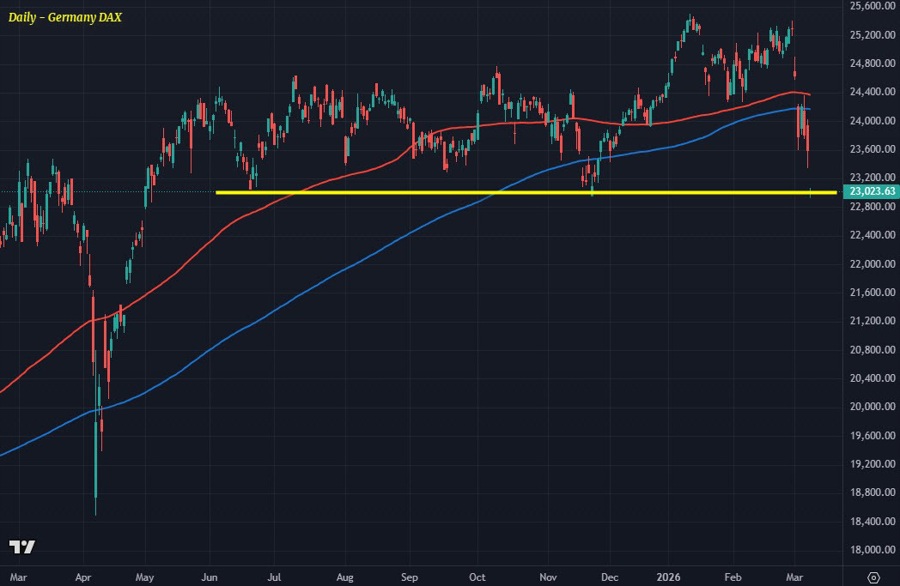Click the Daily – Germany DAX title
Image resolution: width=900 pixels, height=586 pixels.
click(65, 18)
